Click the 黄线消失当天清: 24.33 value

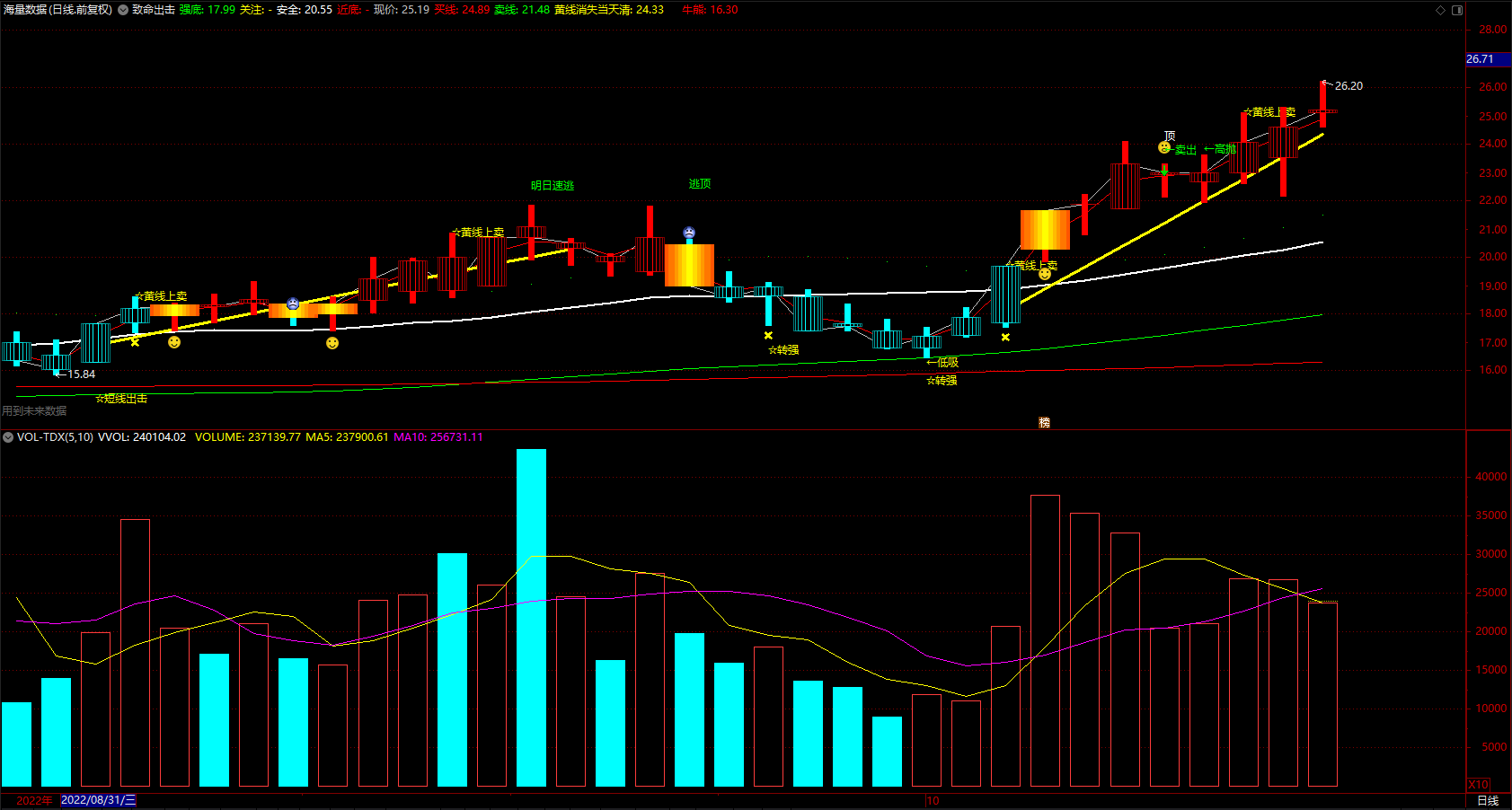pos(609,10)
